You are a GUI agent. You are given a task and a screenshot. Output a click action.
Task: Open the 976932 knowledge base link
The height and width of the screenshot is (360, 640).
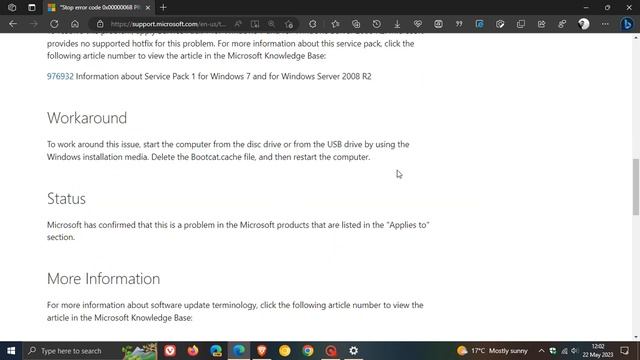[60, 76]
